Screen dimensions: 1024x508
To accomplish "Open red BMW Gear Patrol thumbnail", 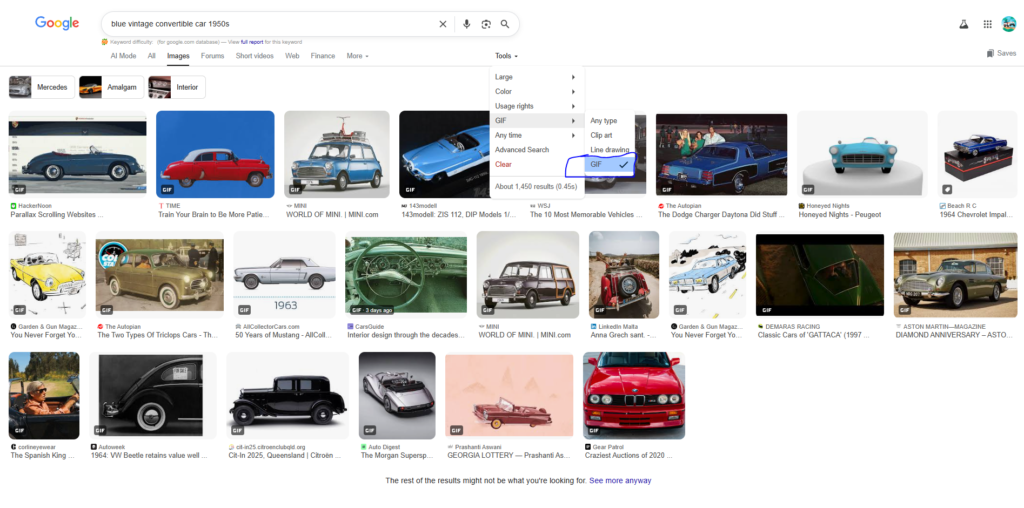I will (634, 396).
